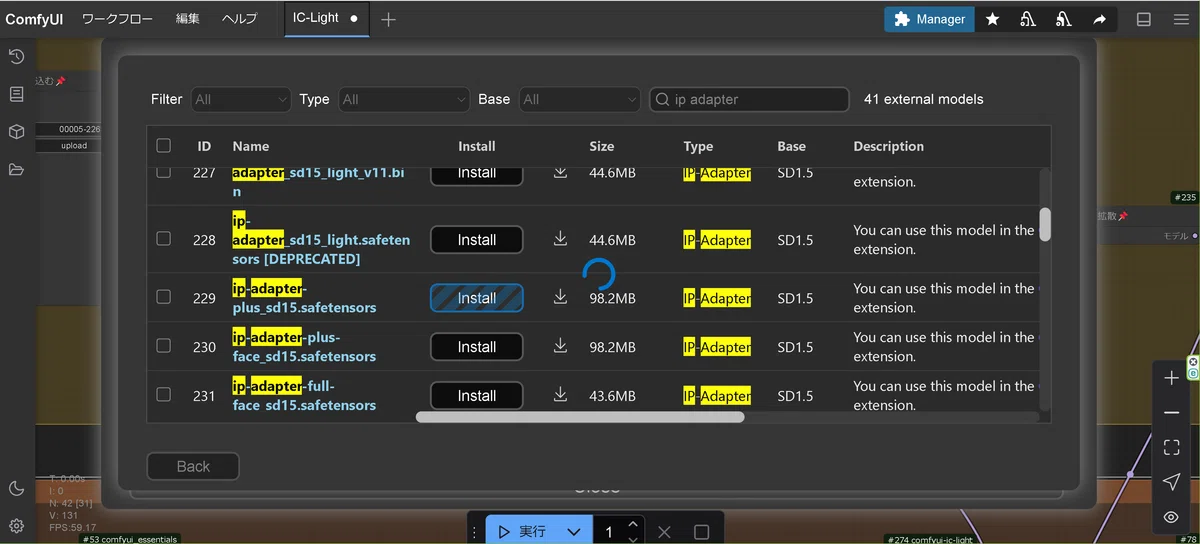Check the box for row ID 230

pos(164,346)
